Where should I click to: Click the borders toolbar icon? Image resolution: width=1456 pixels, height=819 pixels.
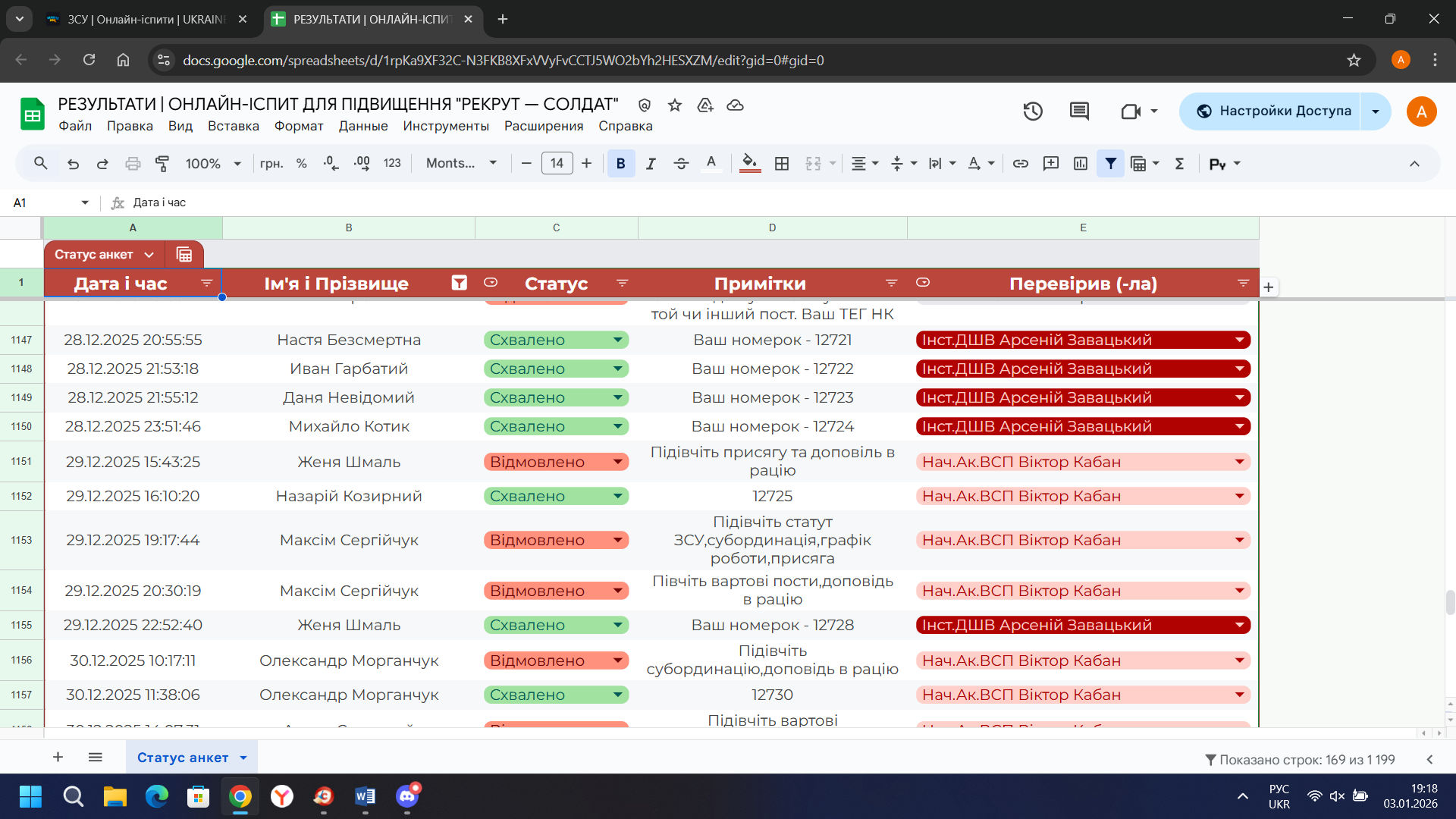(782, 163)
